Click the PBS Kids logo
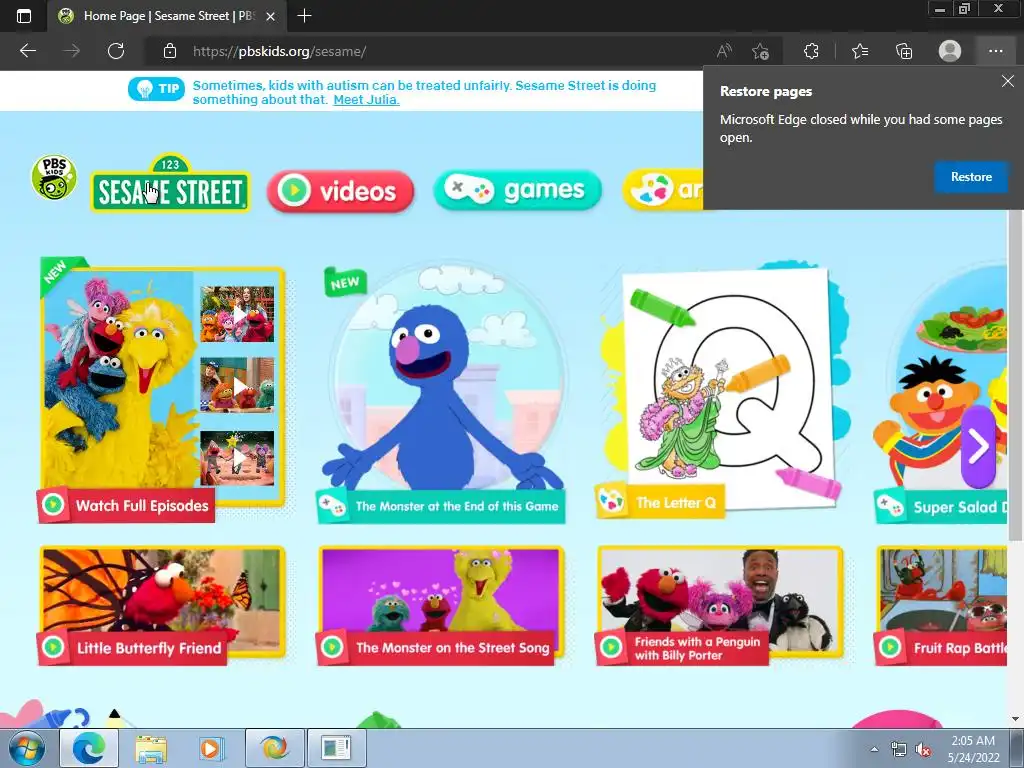Screen dimensions: 1024x768 click(x=54, y=177)
